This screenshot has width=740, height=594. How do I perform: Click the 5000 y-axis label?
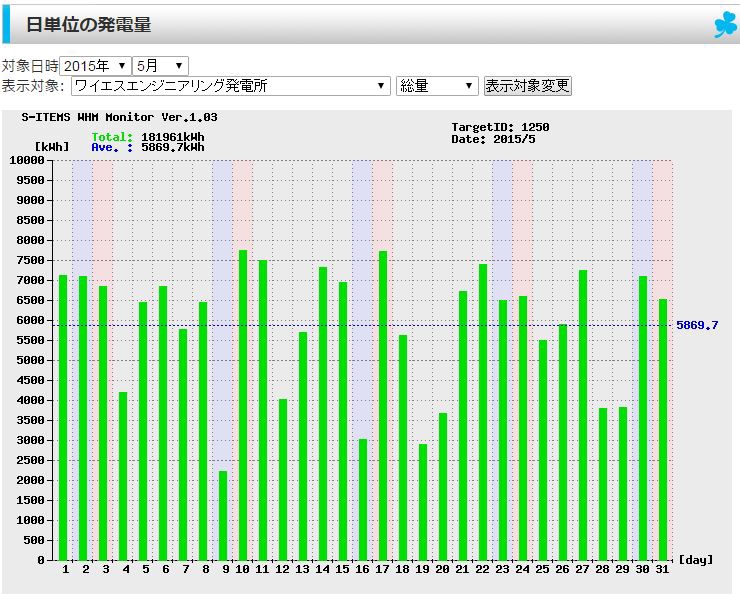pyautogui.click(x=30, y=360)
